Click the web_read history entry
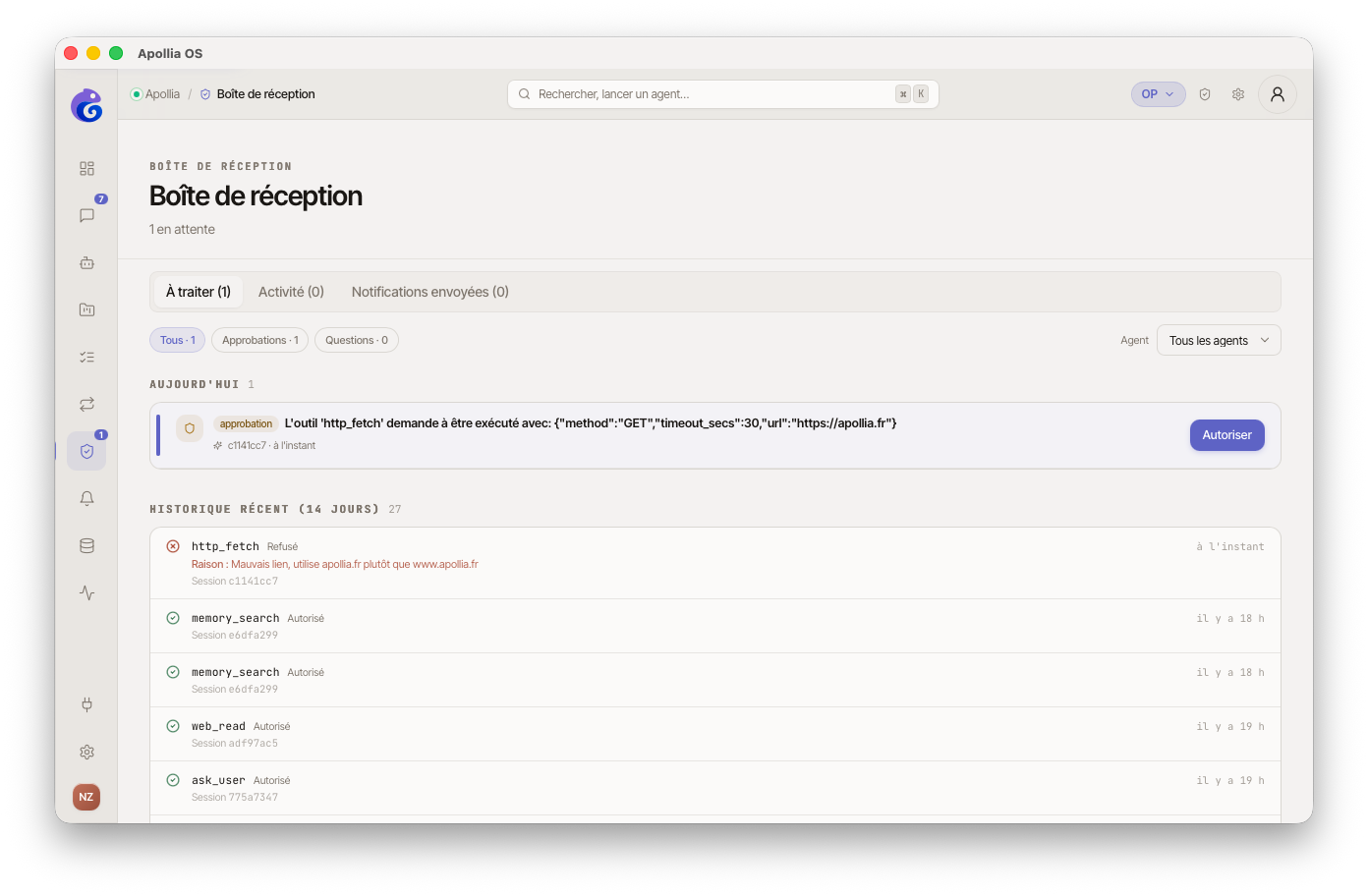Viewport: 1368px width, 896px height. click(715, 734)
